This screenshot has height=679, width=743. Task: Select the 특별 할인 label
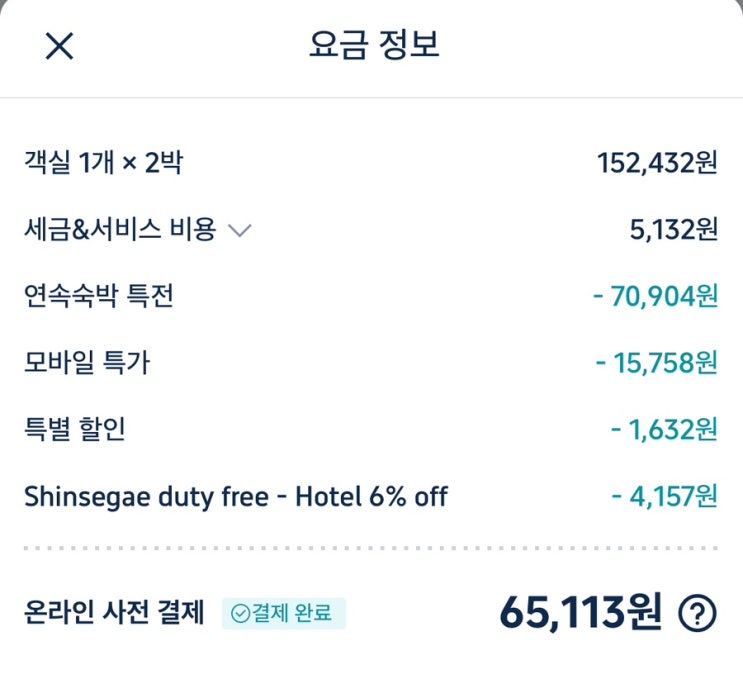coord(75,429)
